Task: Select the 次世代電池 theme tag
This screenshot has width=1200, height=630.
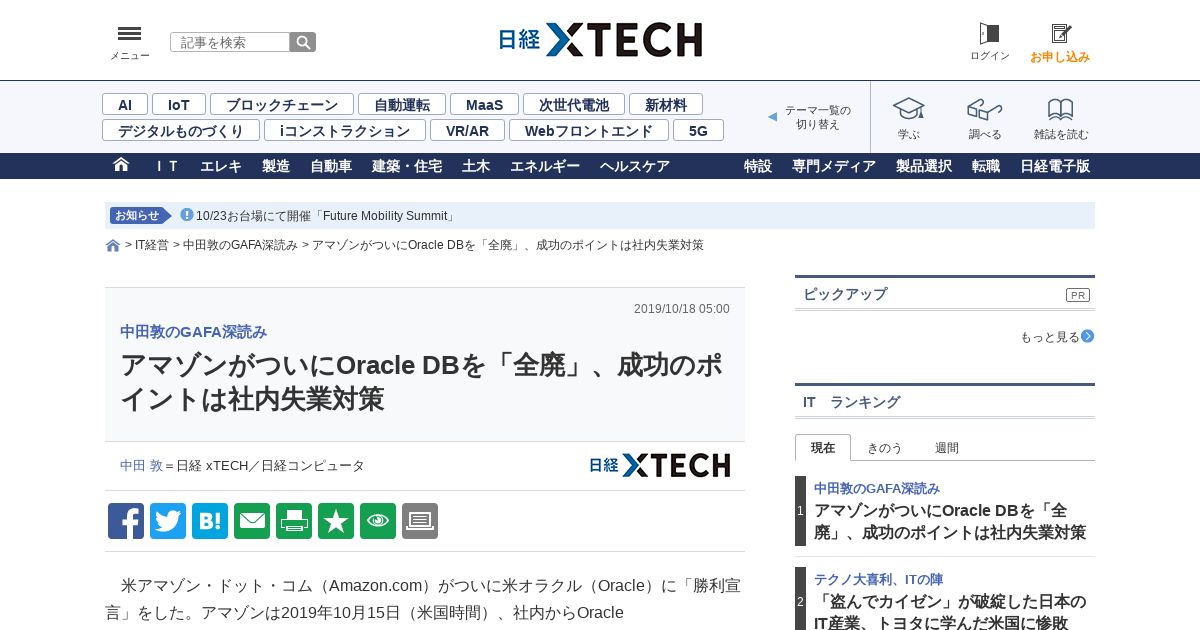Action: [574, 104]
